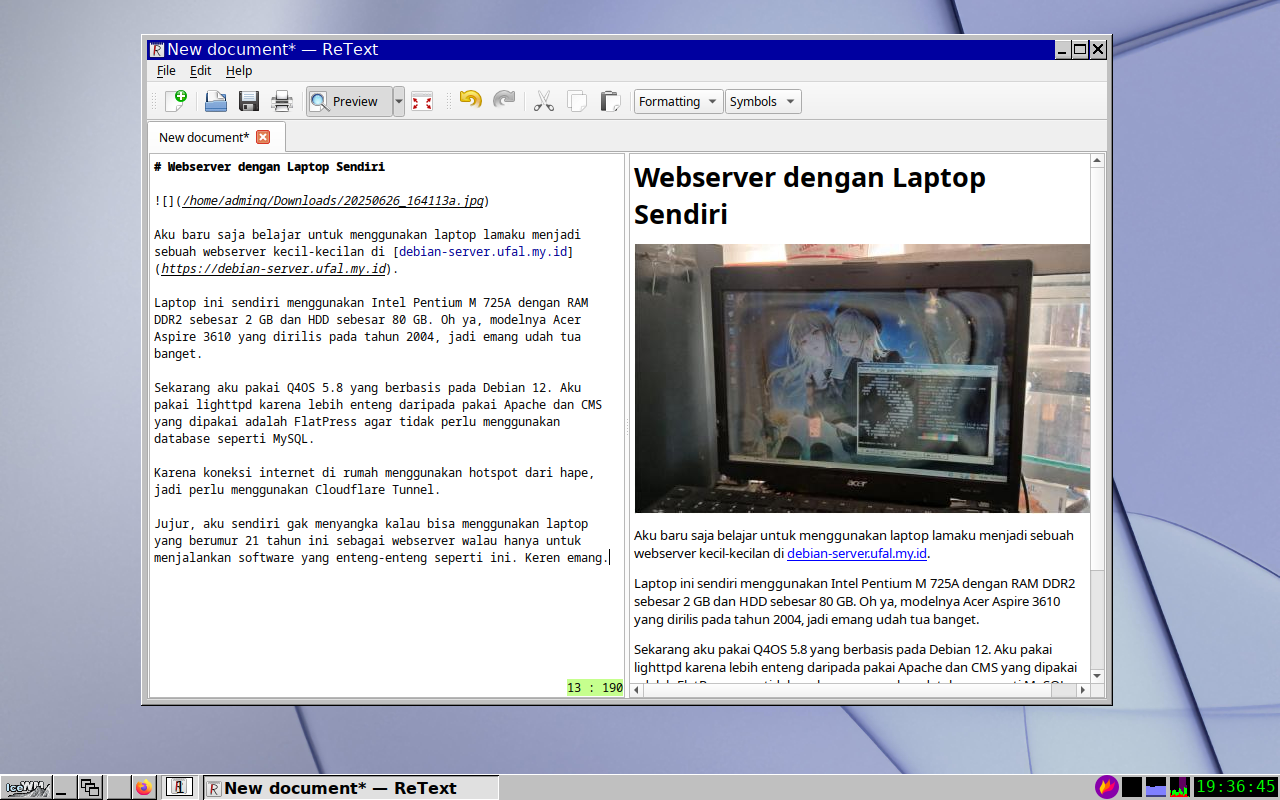Place cursor at end after 'Keren emang.'
This screenshot has width=1280, height=800.
[609, 558]
